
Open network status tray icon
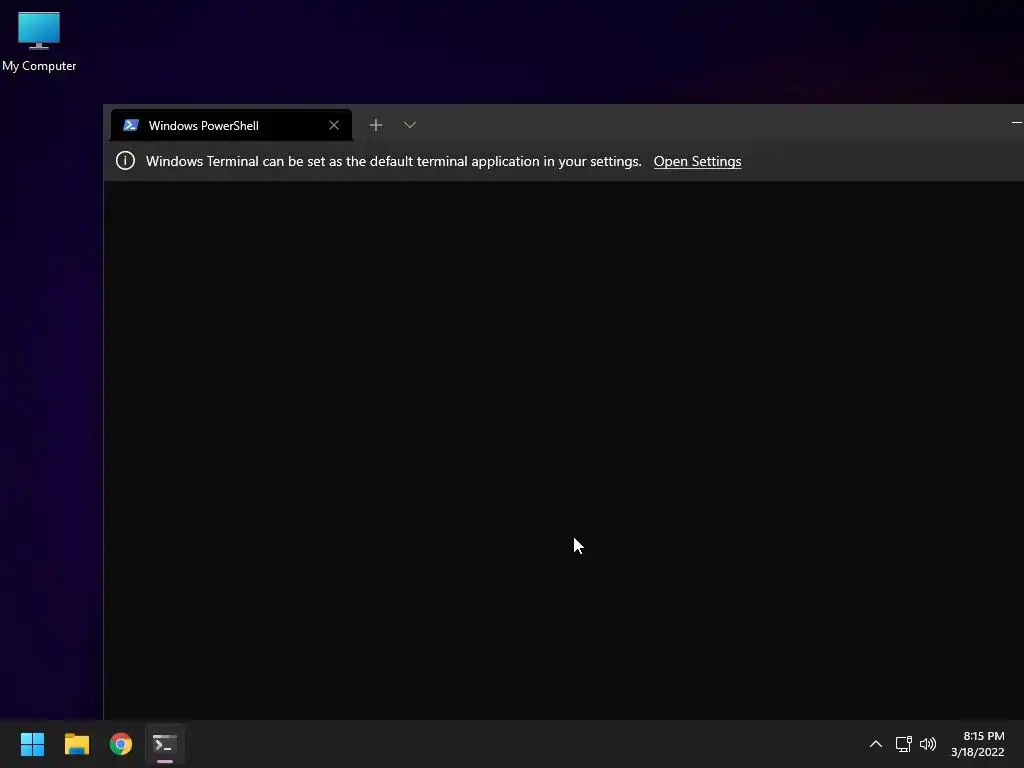pos(903,744)
